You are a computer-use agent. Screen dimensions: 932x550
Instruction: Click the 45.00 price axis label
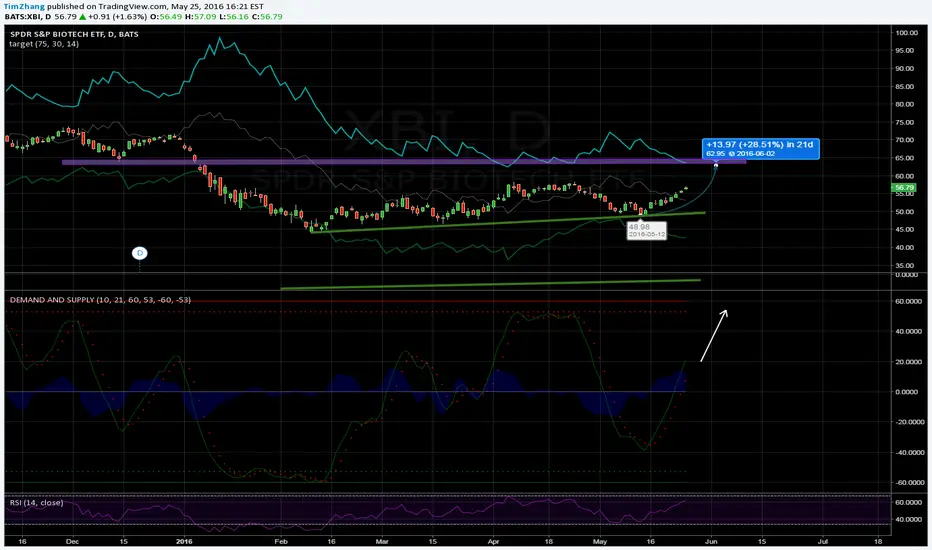(x=905, y=230)
